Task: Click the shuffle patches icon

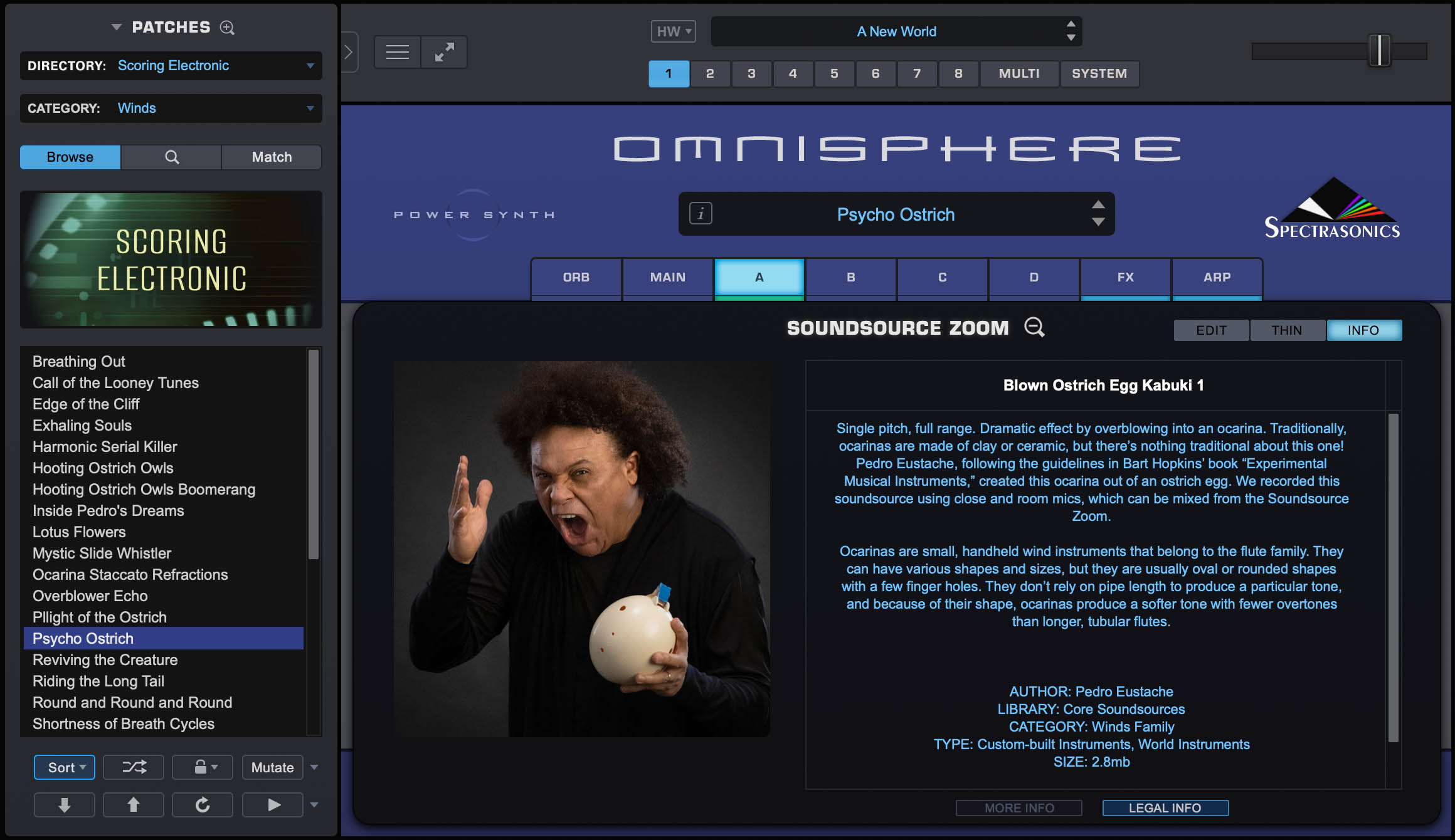Action: click(133, 767)
